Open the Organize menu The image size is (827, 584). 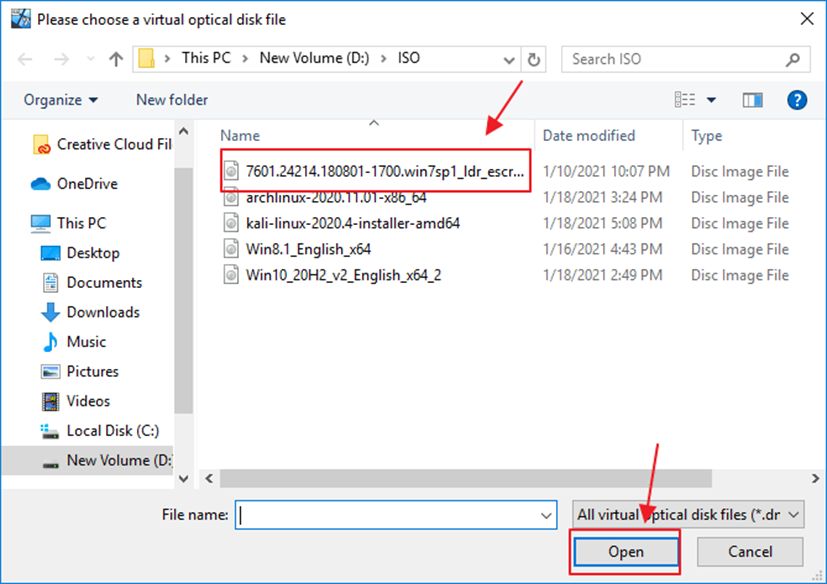61,100
